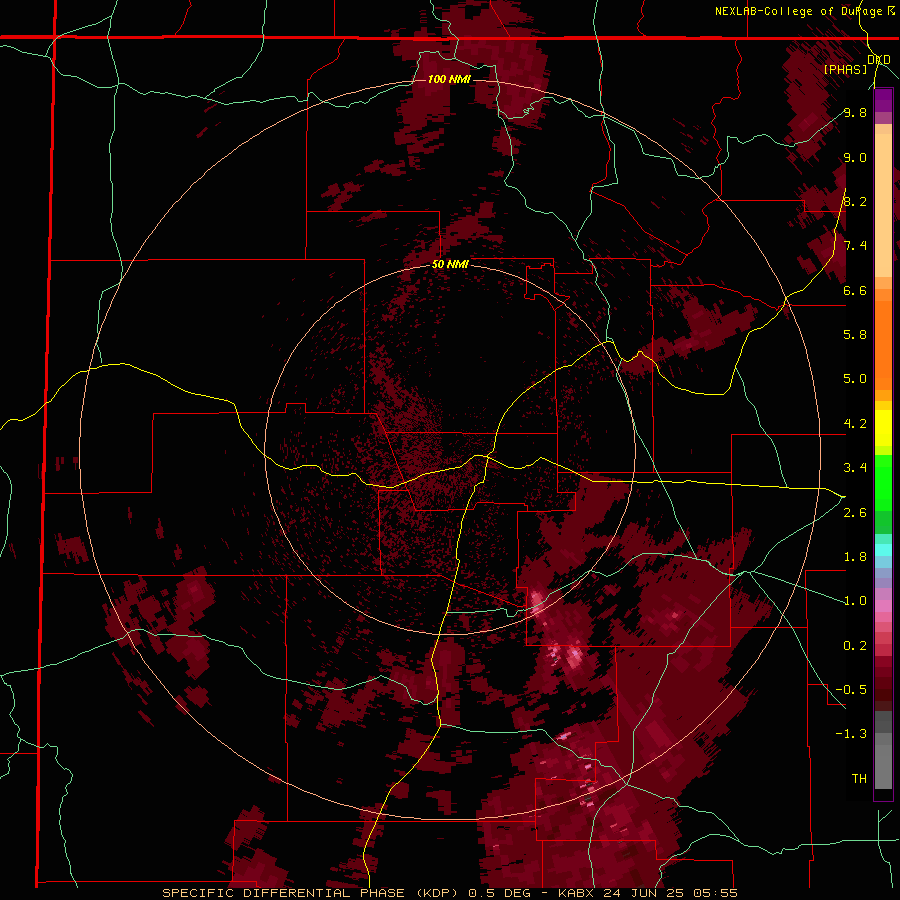Click the 0.5 DEG elevation text
Screen dimensions: 900x900
(x=499, y=893)
